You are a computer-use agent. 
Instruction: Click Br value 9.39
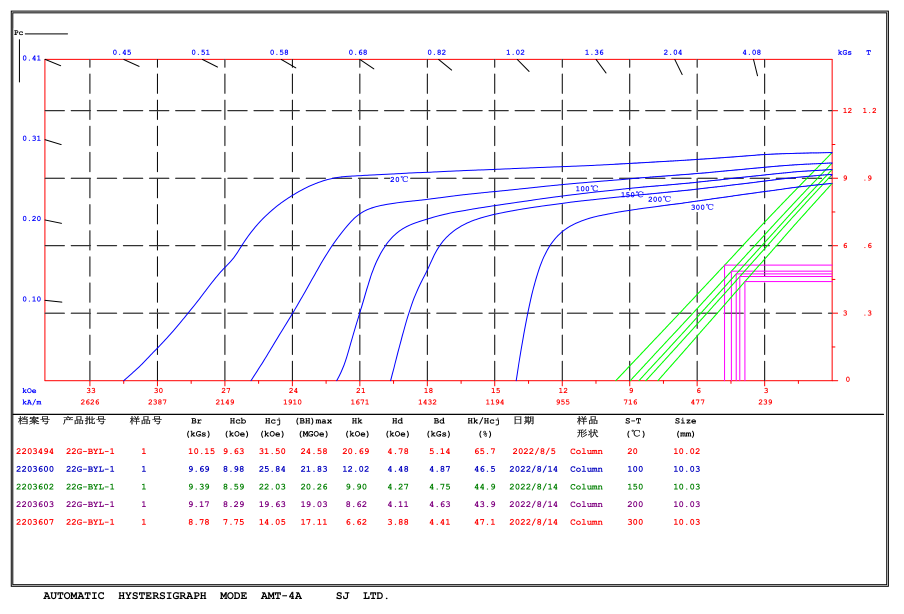(x=199, y=487)
